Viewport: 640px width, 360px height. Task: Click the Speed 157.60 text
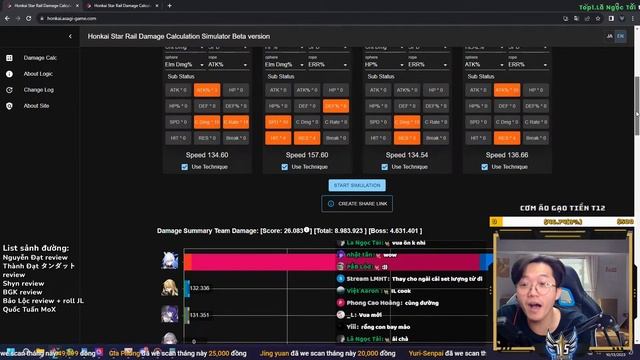point(307,155)
